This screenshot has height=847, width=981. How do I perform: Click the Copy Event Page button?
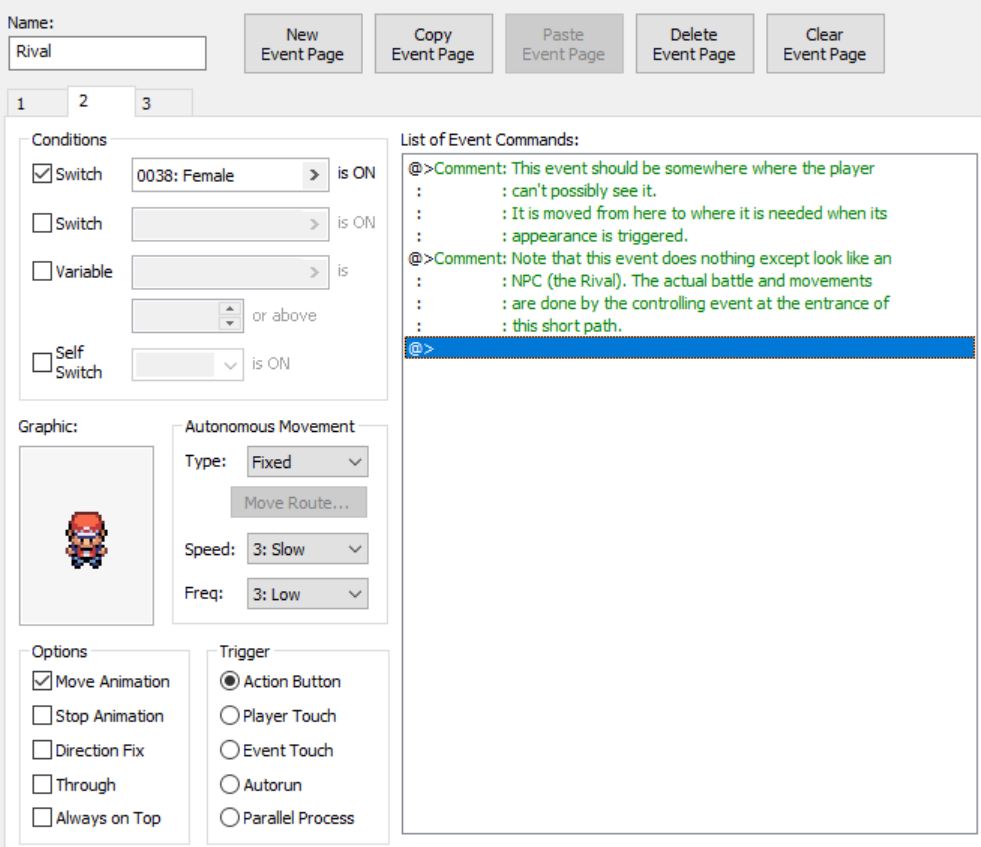pos(433,44)
